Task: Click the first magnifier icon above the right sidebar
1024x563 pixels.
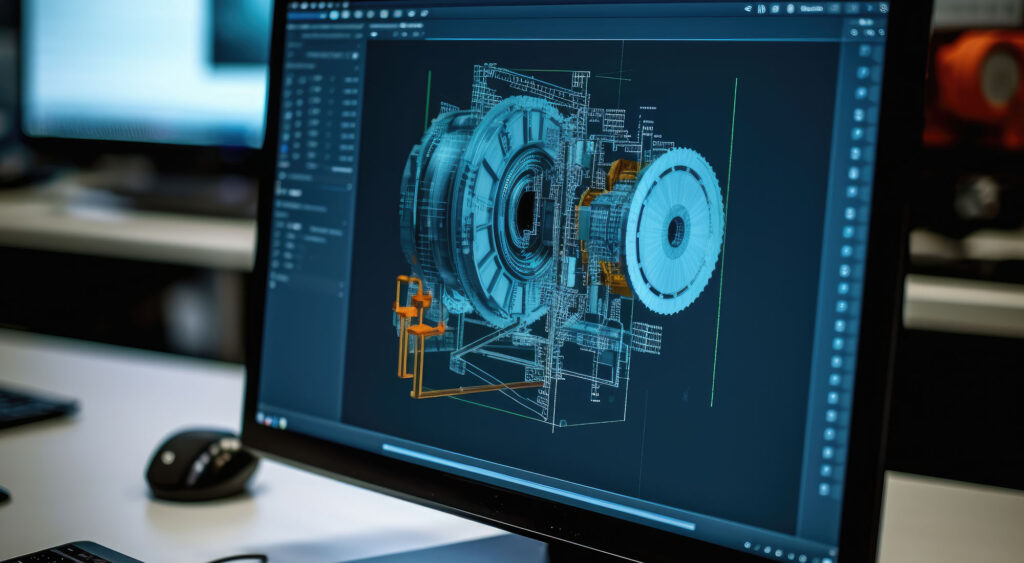Action: coord(854,32)
